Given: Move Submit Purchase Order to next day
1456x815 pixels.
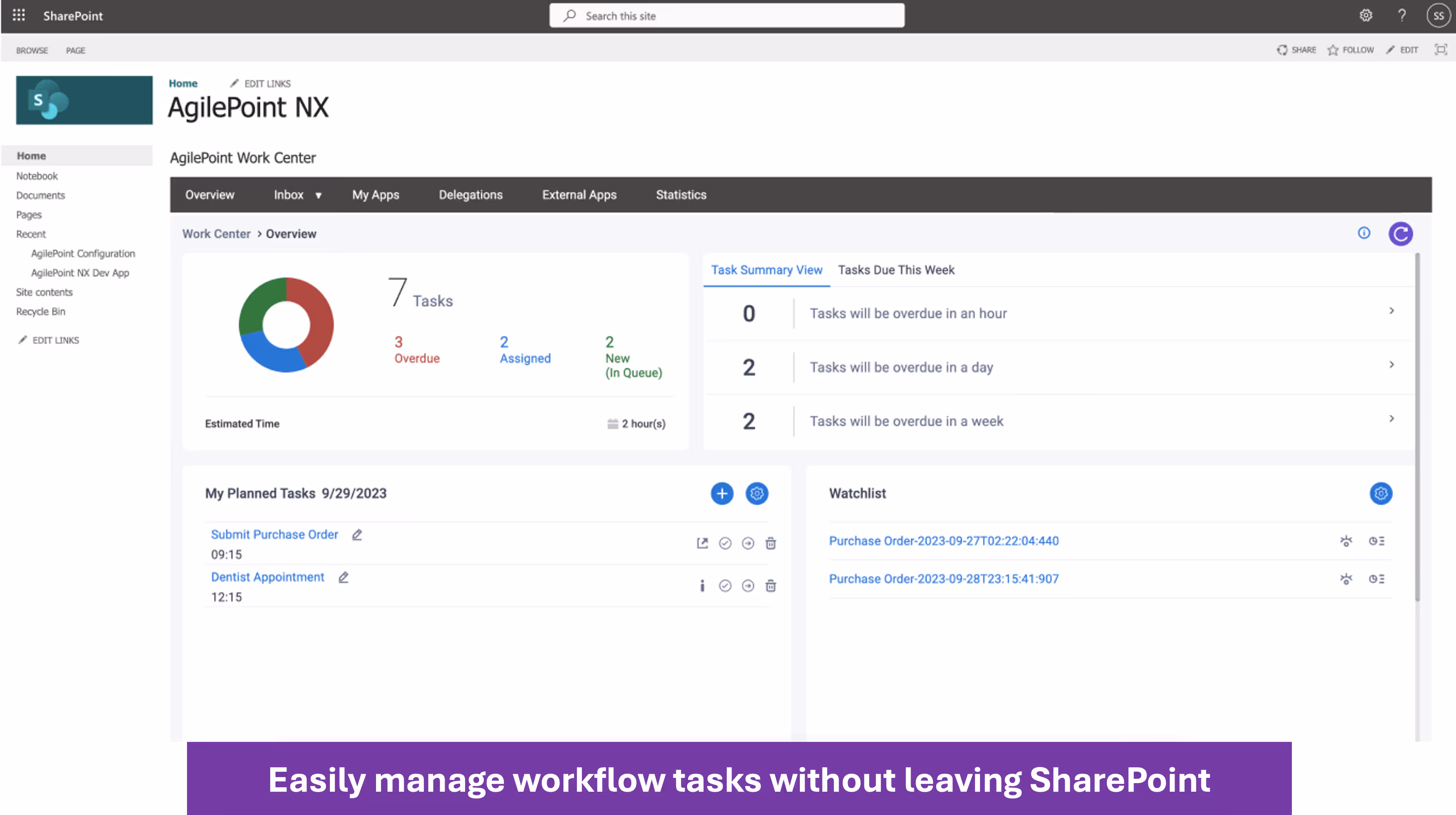Looking at the screenshot, I should click(748, 543).
